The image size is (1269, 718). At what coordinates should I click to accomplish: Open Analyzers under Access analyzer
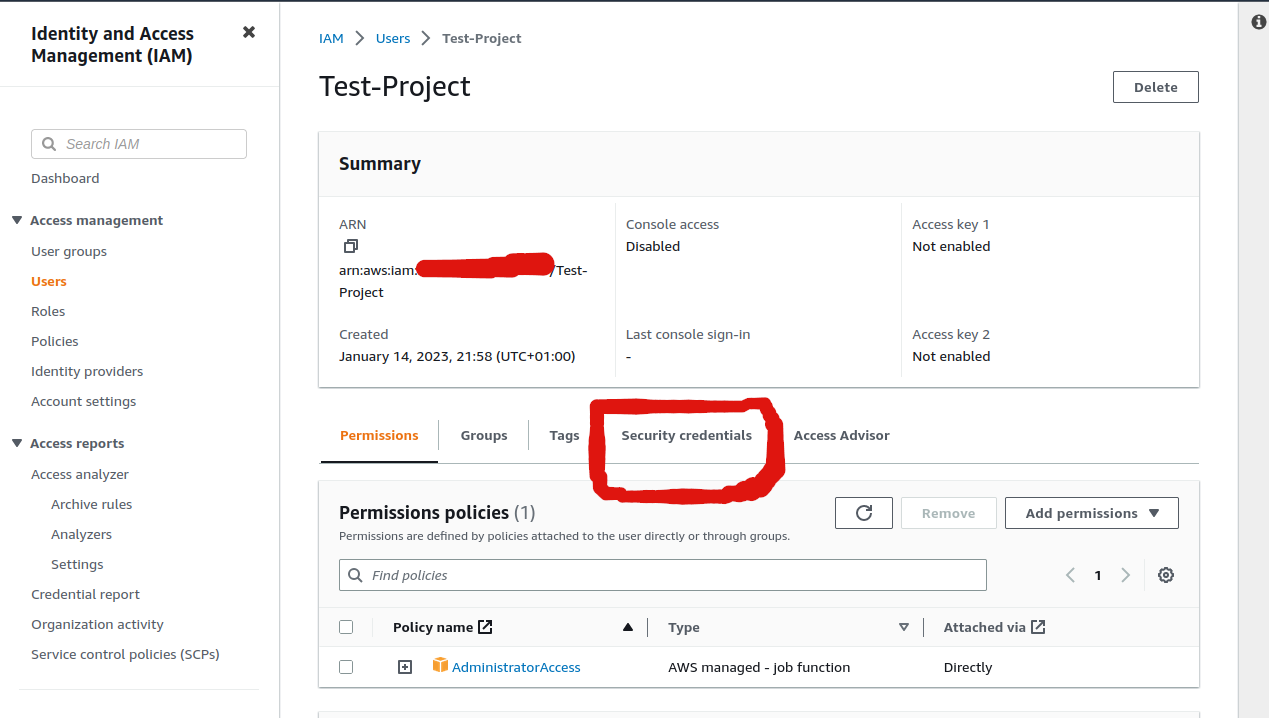coord(82,534)
